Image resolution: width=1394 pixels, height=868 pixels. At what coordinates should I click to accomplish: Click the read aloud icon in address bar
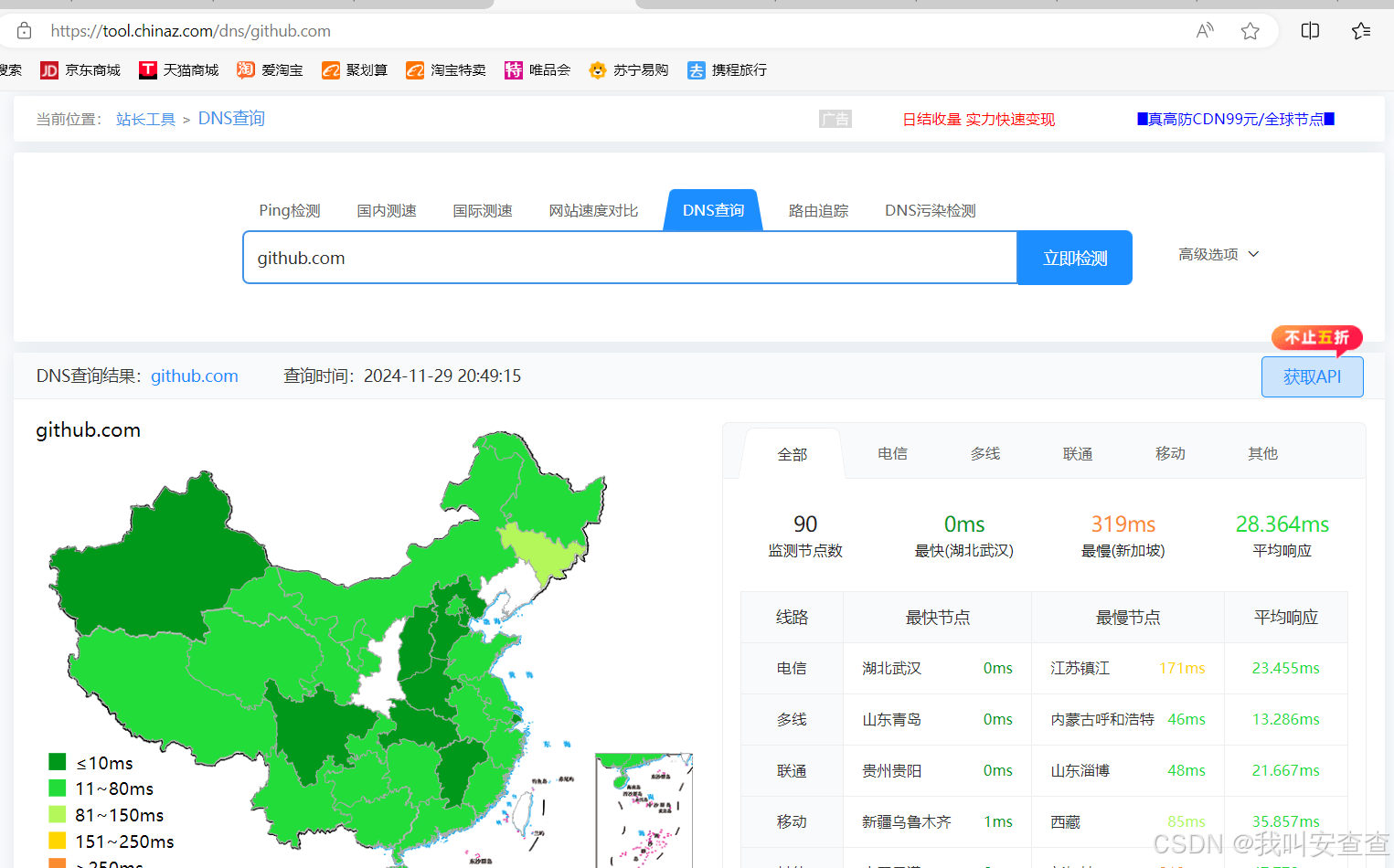click(x=1205, y=30)
